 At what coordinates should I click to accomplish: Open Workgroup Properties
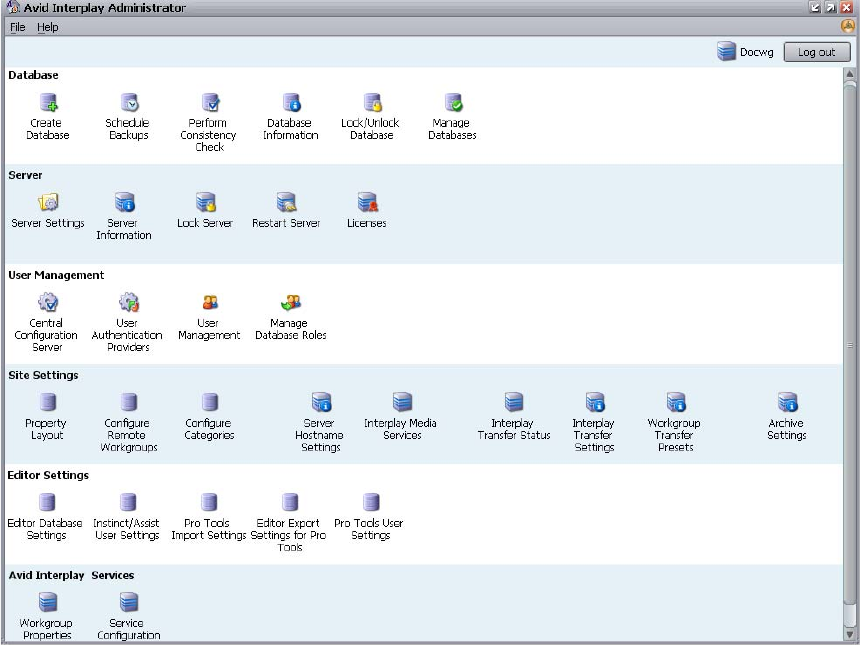47,616
